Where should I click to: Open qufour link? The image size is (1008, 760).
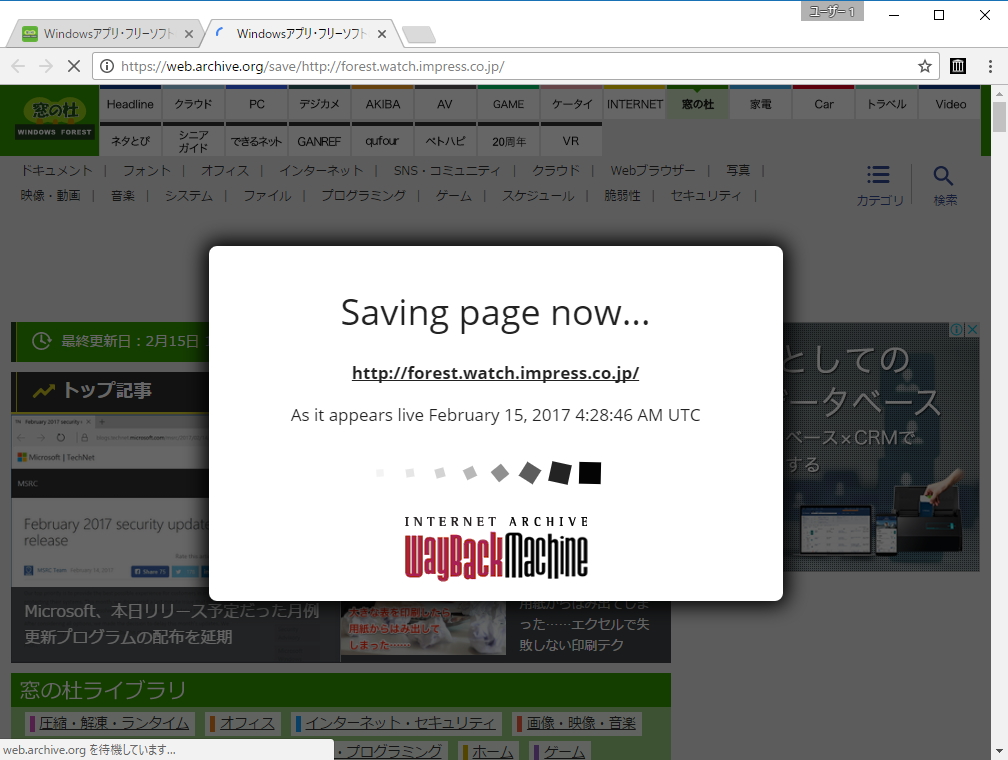pyautogui.click(x=382, y=141)
